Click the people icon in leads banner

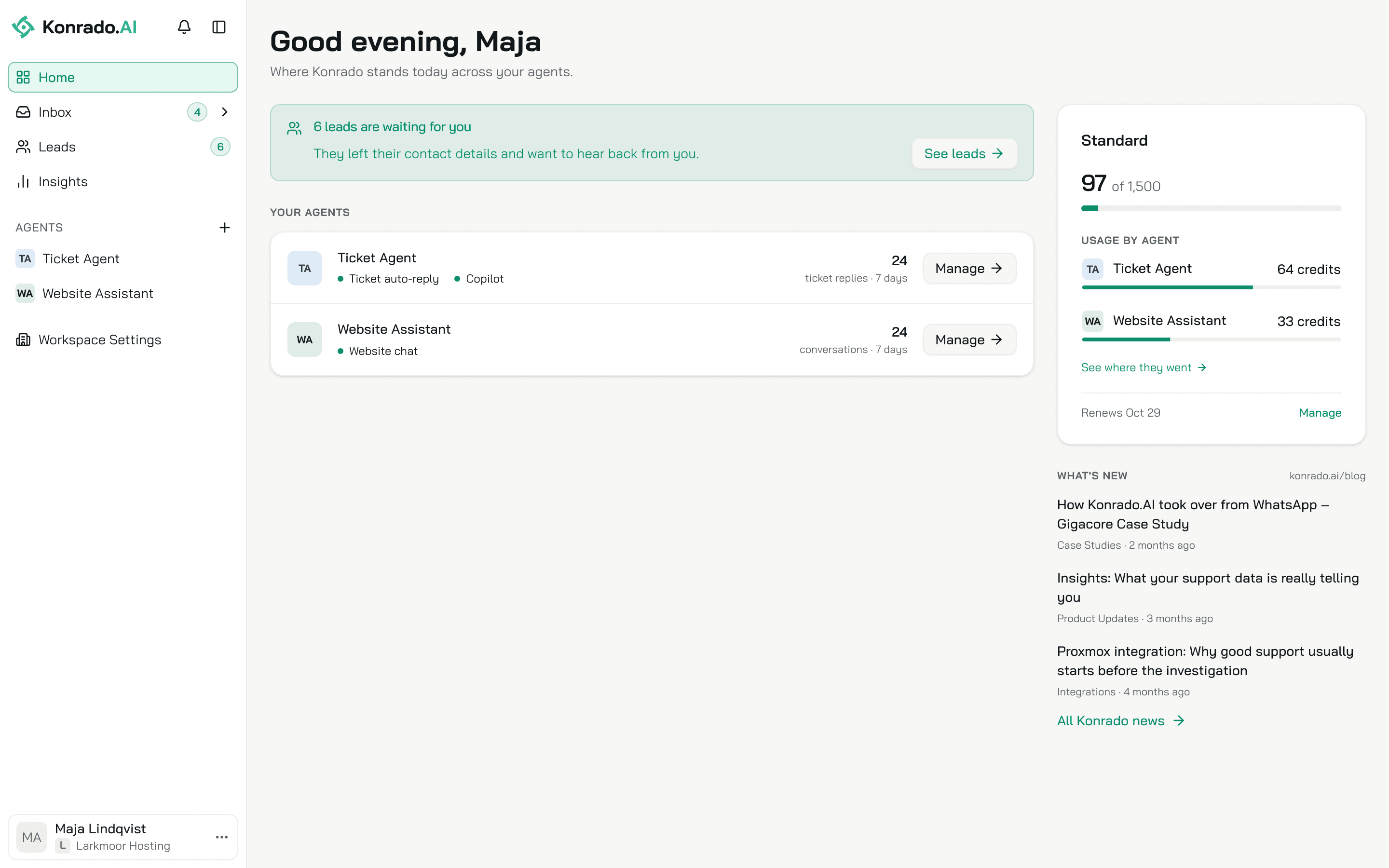[x=295, y=128]
